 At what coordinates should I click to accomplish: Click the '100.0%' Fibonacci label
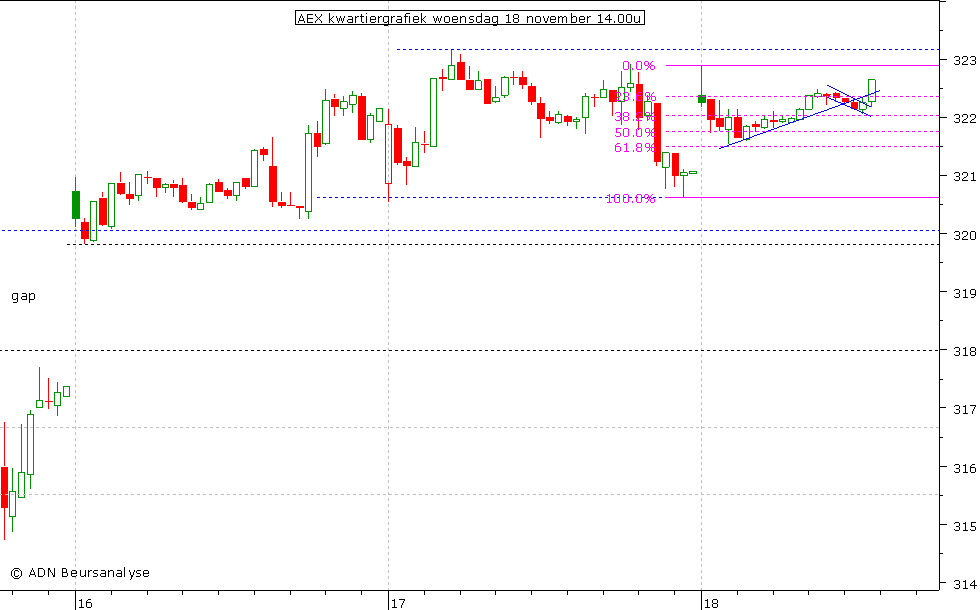coord(631,199)
